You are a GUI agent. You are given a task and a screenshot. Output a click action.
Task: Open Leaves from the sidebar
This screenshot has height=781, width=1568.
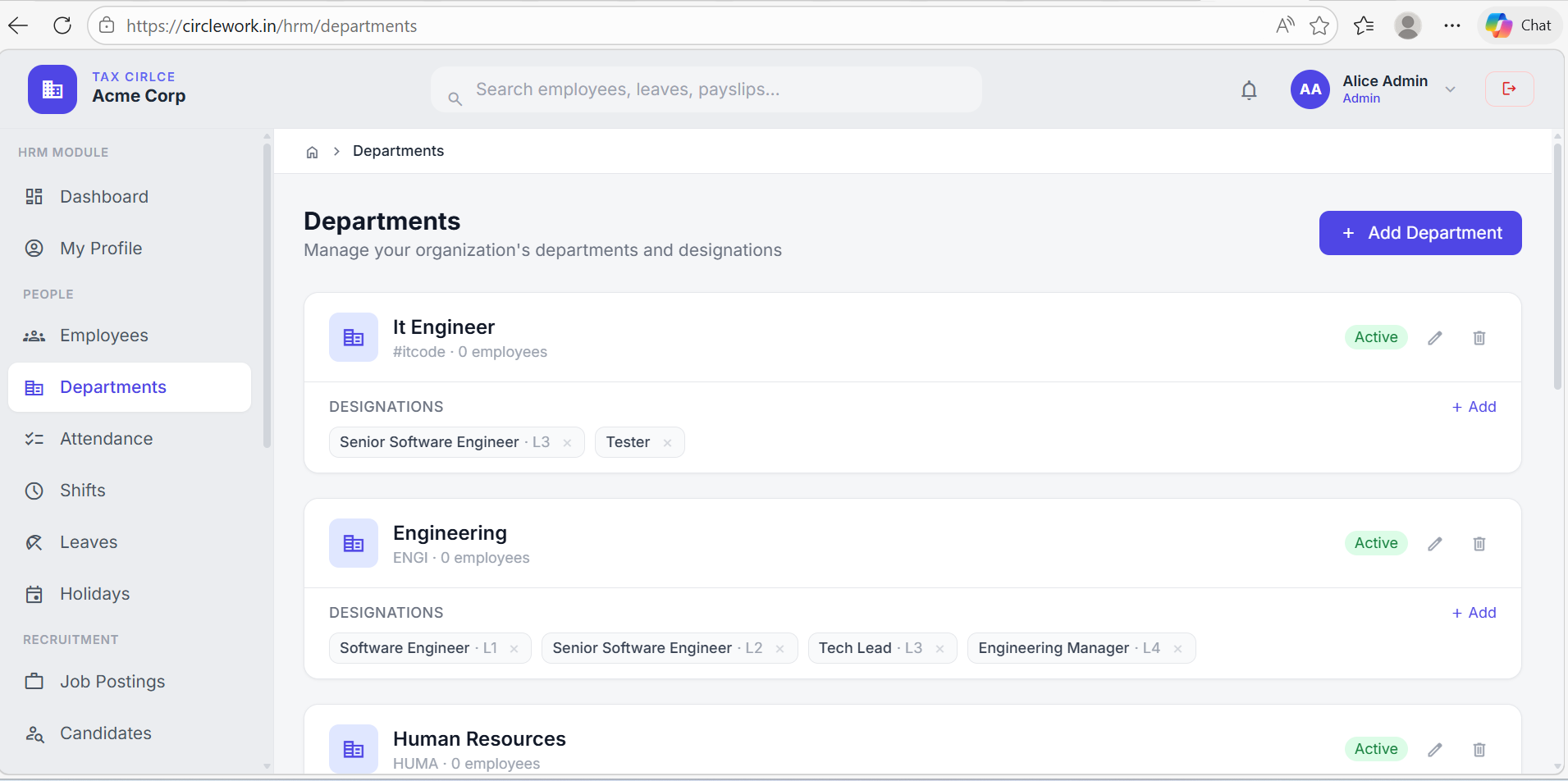[x=88, y=541]
